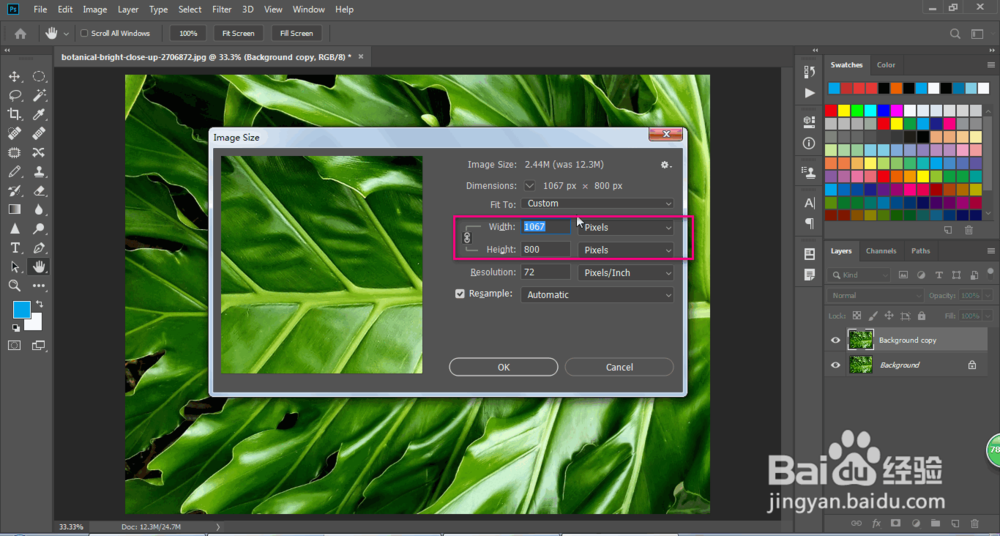Viewport: 1000px width, 536px height.
Task: Open the Info panel icon
Action: point(809,144)
